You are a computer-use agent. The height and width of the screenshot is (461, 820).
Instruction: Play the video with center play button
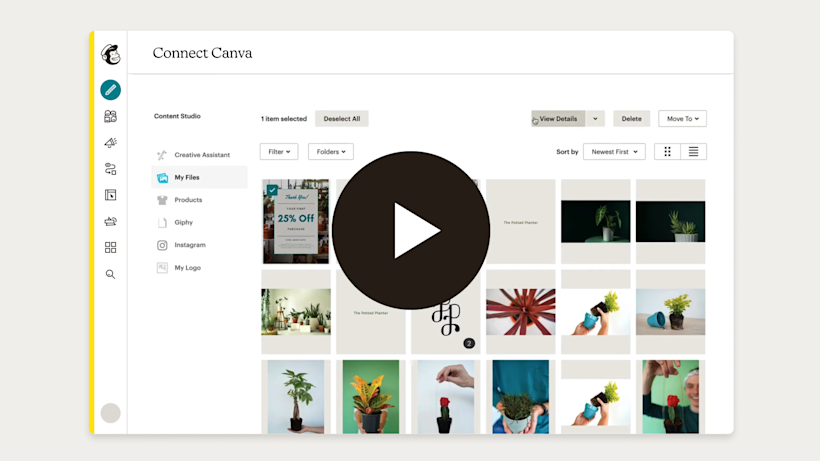[411, 231]
